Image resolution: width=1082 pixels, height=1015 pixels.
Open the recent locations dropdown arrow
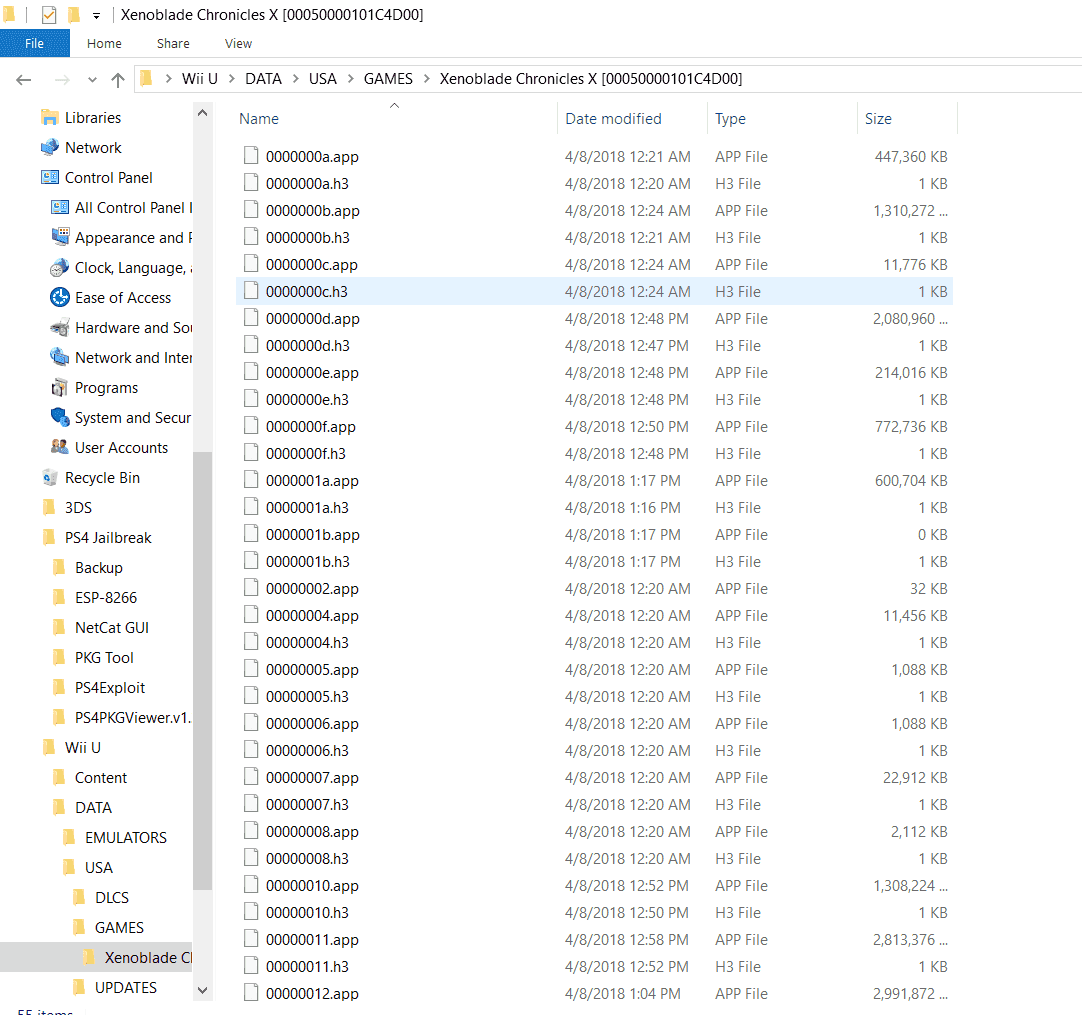click(x=92, y=80)
